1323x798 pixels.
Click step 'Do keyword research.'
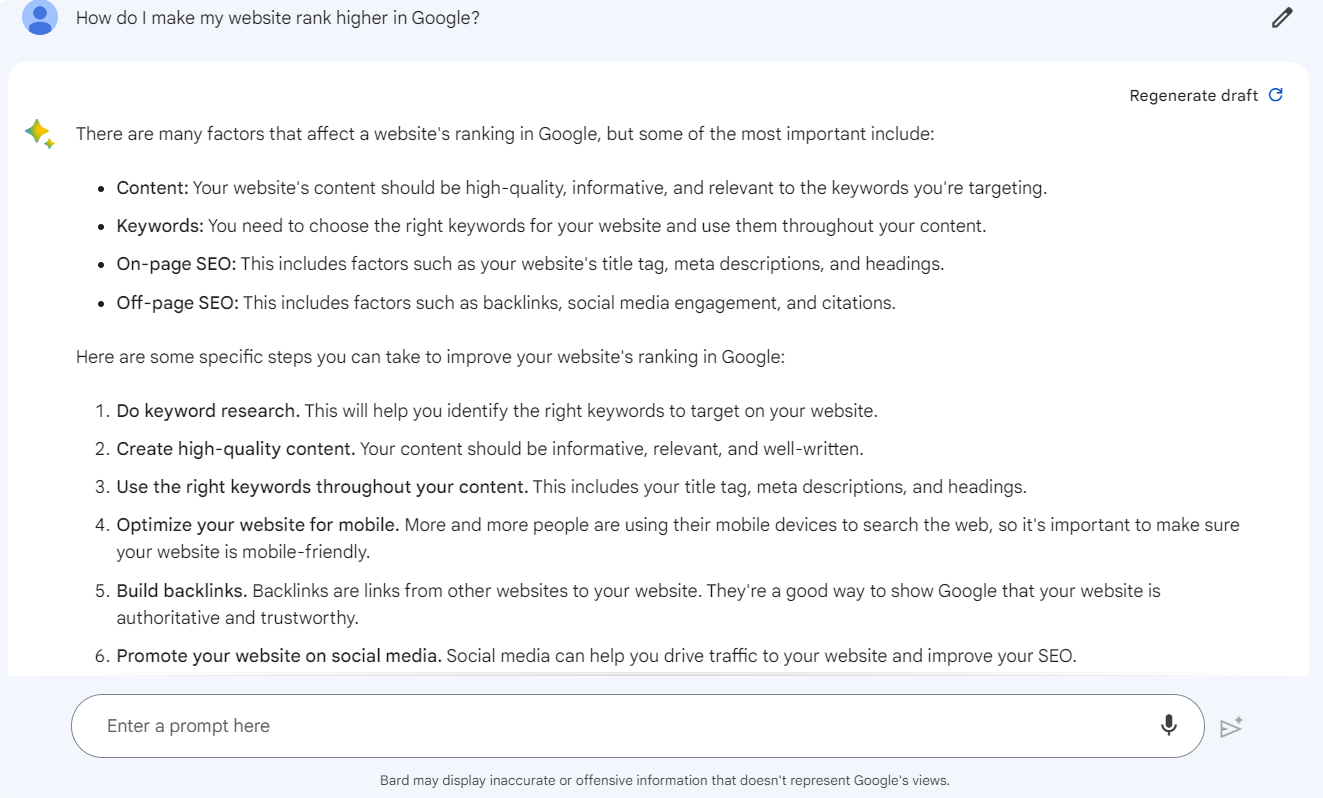(x=208, y=411)
